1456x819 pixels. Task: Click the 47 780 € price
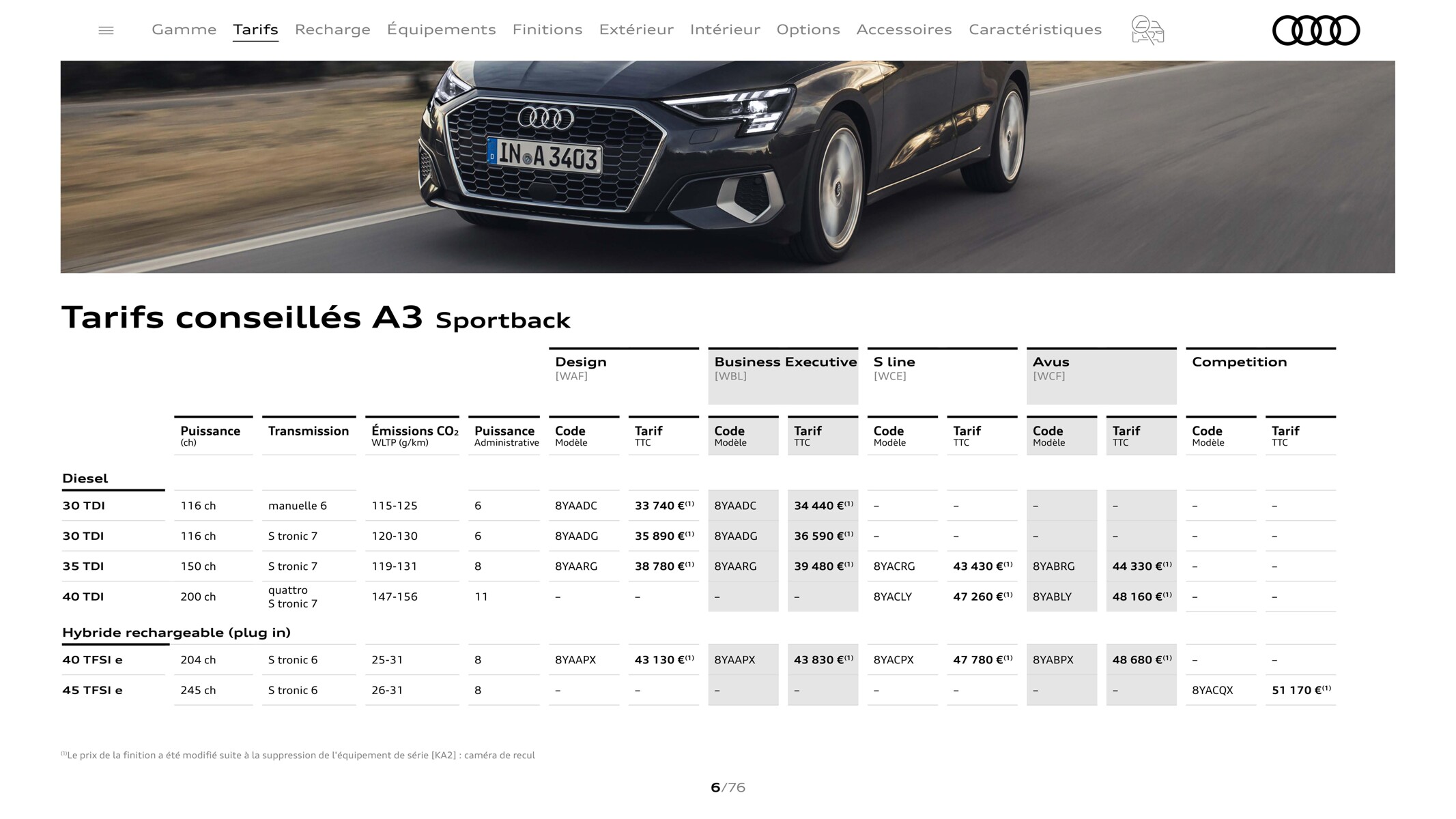[x=983, y=660]
